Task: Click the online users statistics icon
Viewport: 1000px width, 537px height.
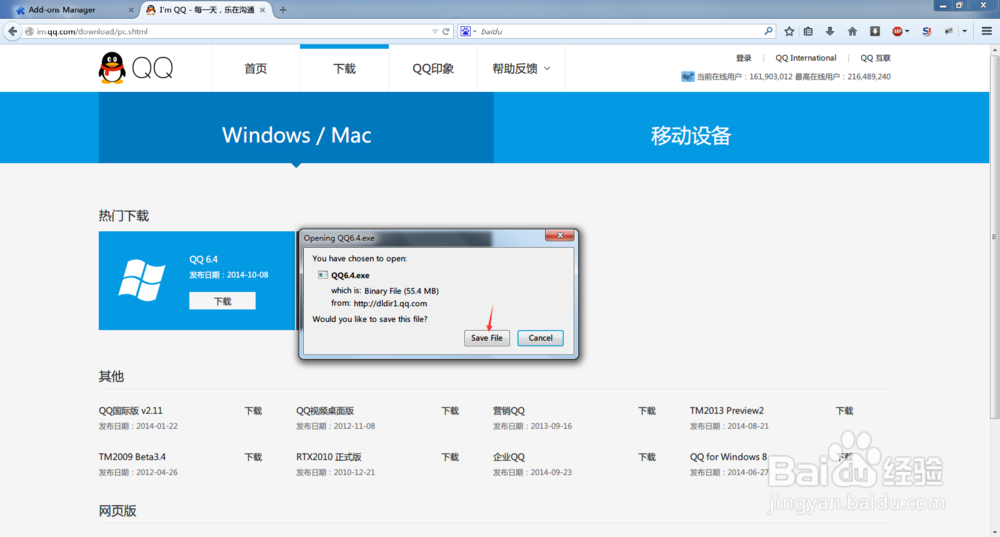Action: (688, 77)
